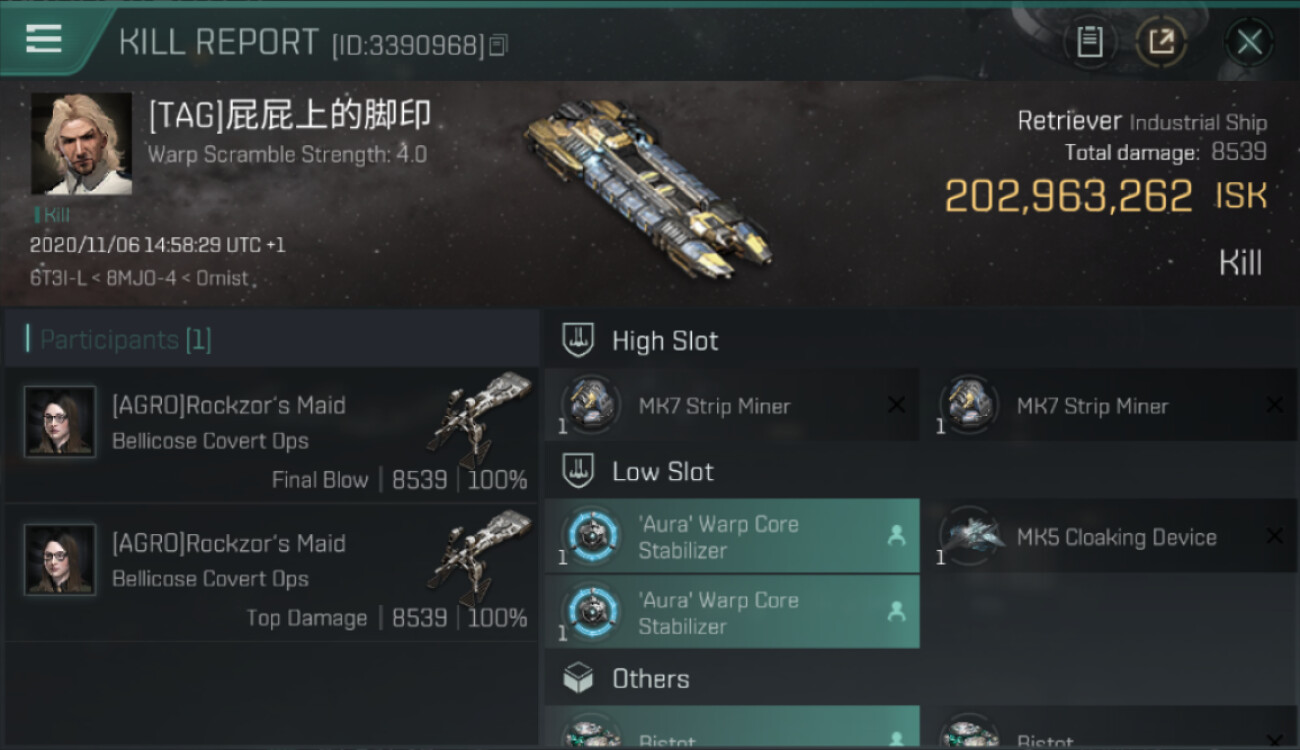Share the kill report via export icon
The image size is (1300, 750).
1161,42
